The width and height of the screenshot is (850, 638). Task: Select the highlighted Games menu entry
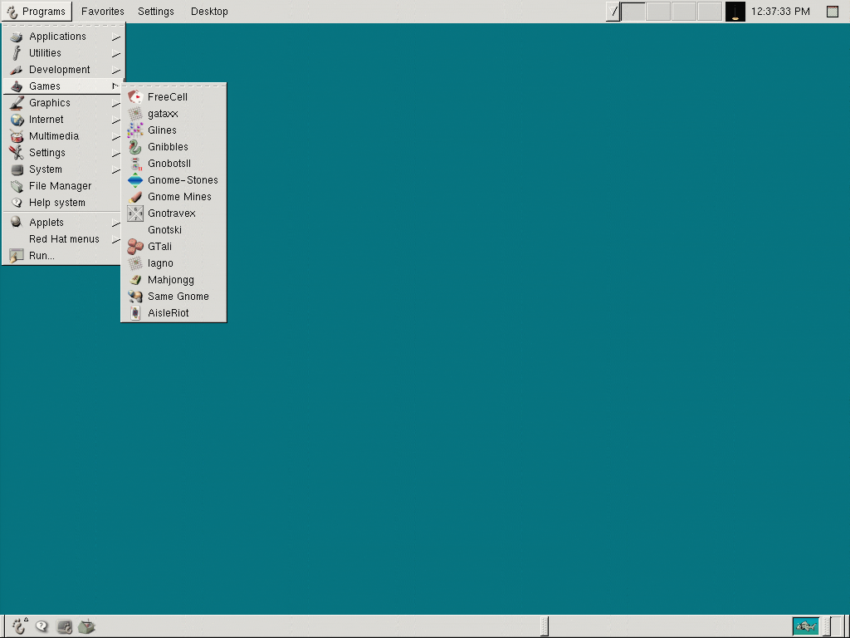[63, 86]
